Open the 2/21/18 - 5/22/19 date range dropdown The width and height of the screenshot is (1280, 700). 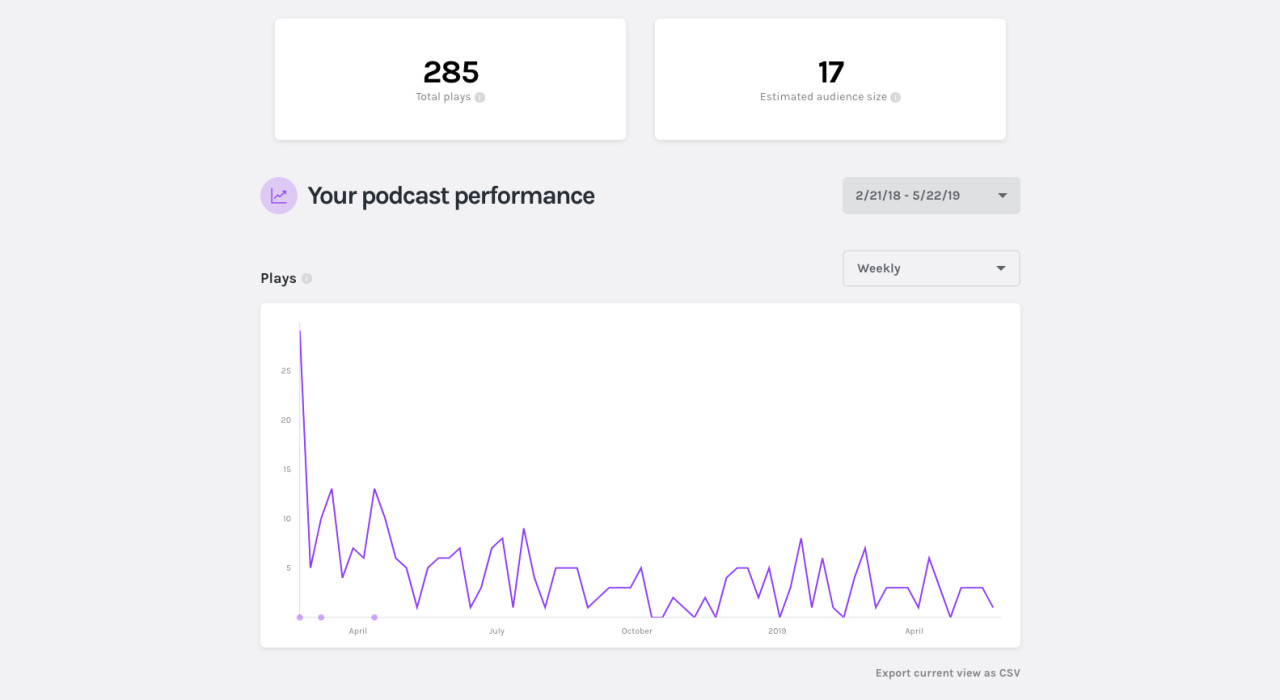930,196
